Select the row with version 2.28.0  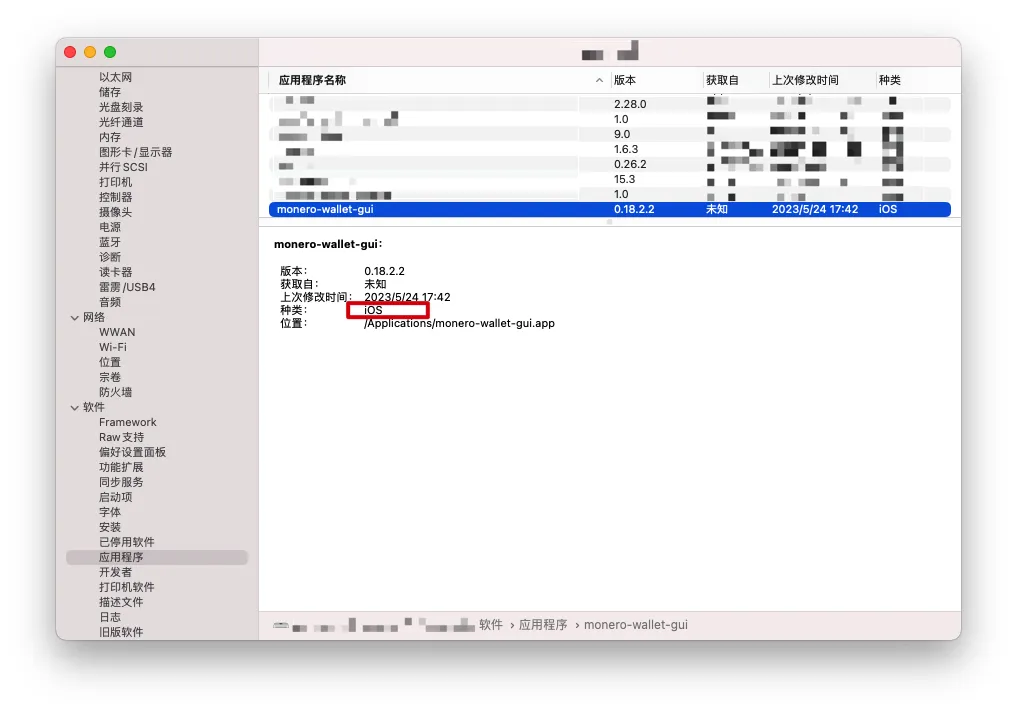click(610, 104)
